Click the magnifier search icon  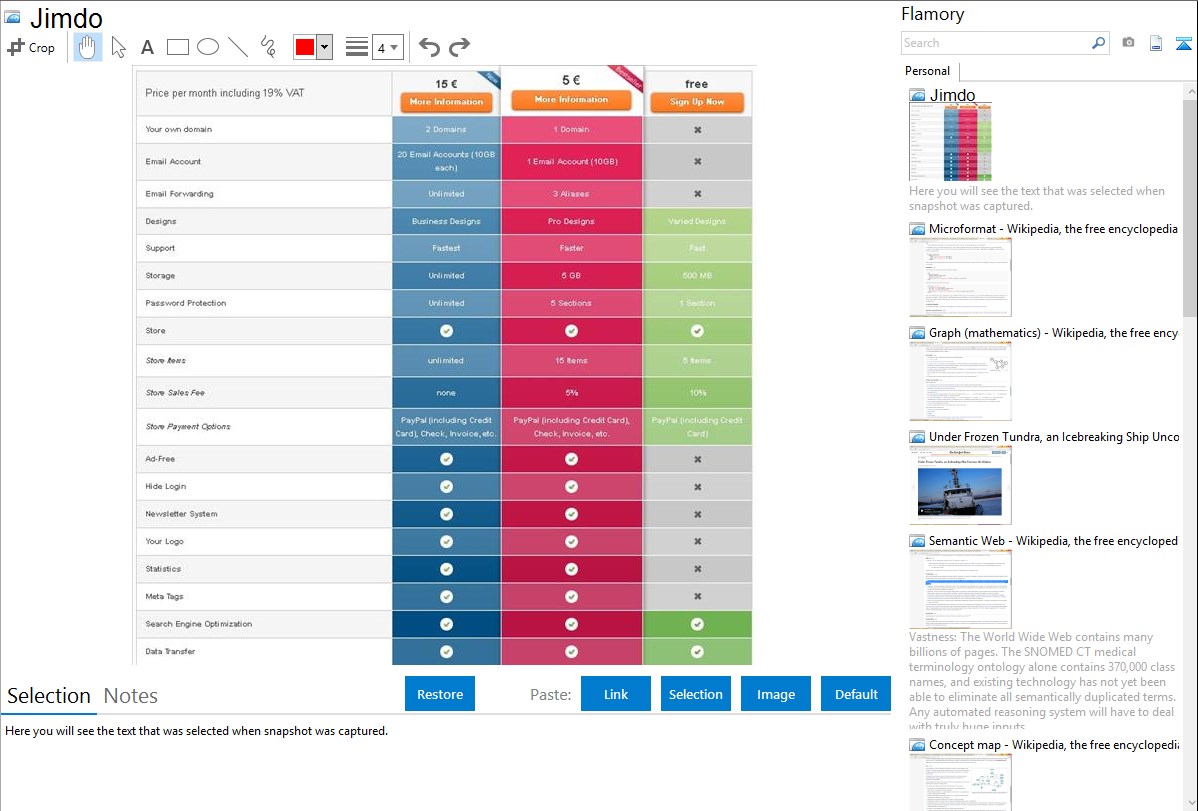(x=1099, y=43)
